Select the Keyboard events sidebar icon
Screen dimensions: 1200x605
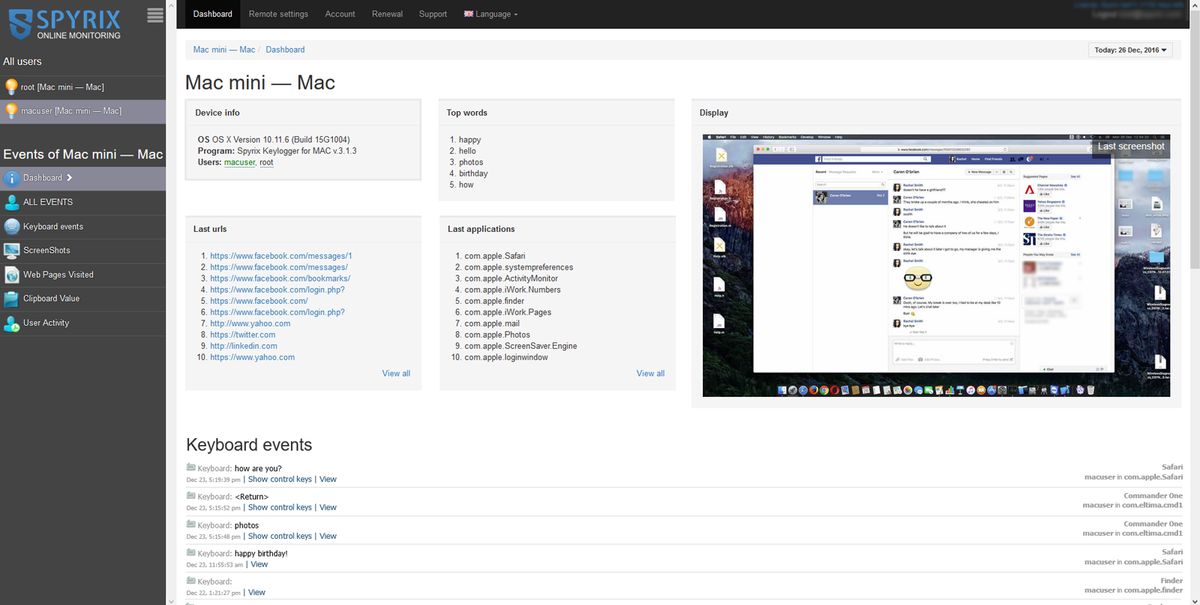pos(13,226)
